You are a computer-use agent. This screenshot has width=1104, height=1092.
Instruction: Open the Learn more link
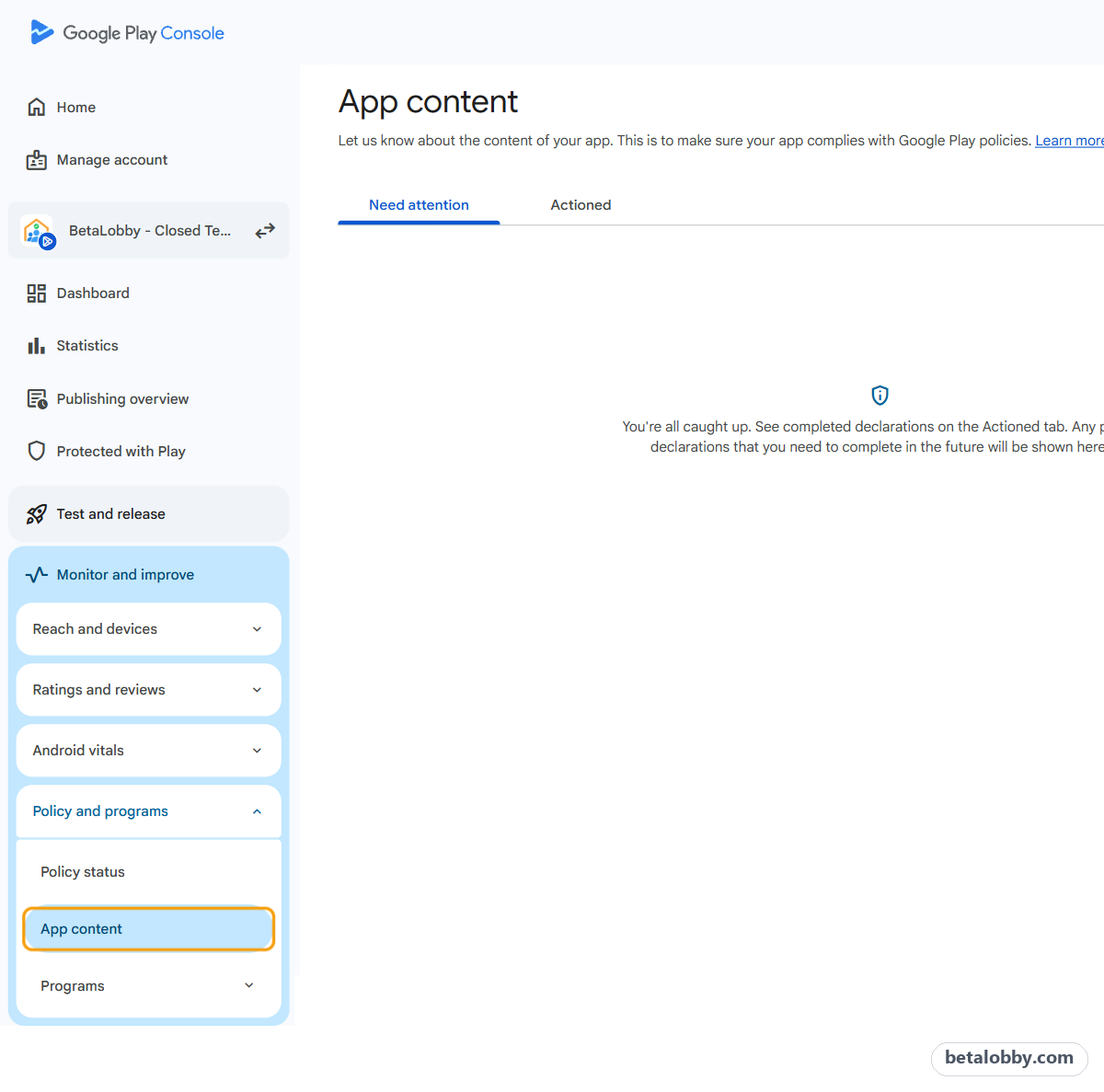pyautogui.click(x=1069, y=141)
